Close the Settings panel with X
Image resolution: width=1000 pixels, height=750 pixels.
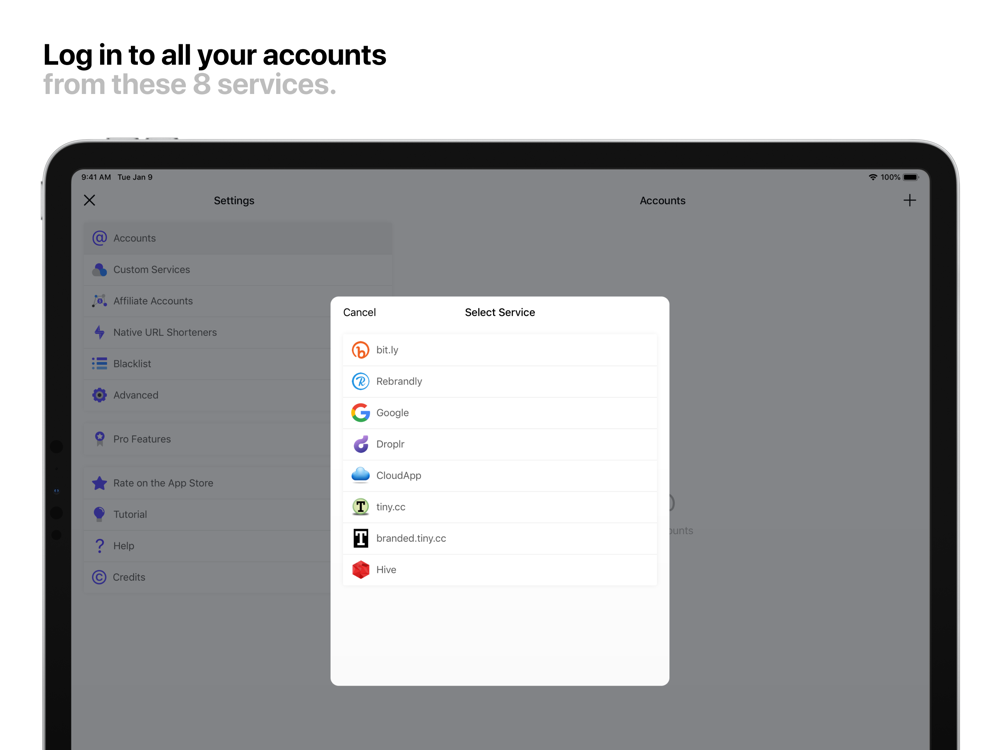pyautogui.click(x=89, y=200)
